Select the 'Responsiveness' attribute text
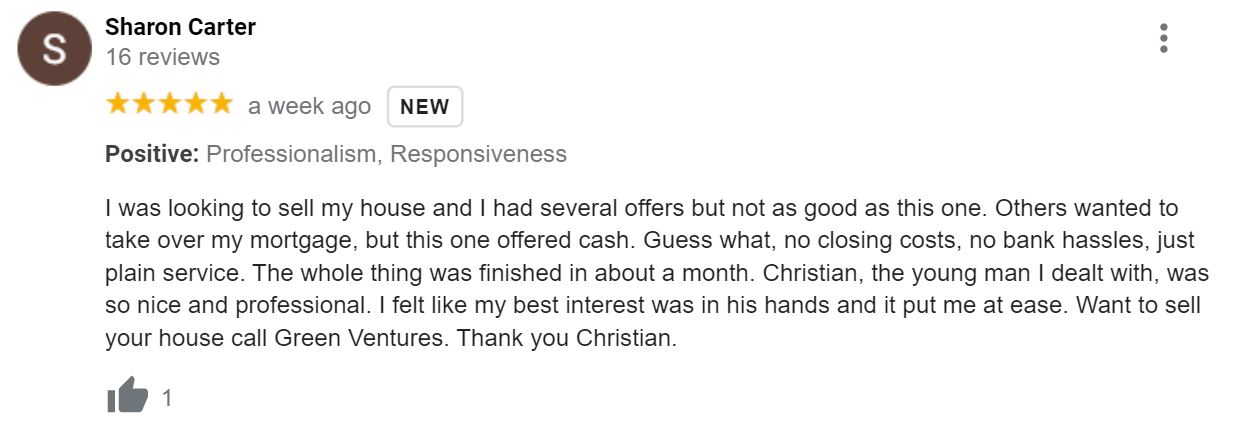The height and width of the screenshot is (433, 1247). coord(478,154)
